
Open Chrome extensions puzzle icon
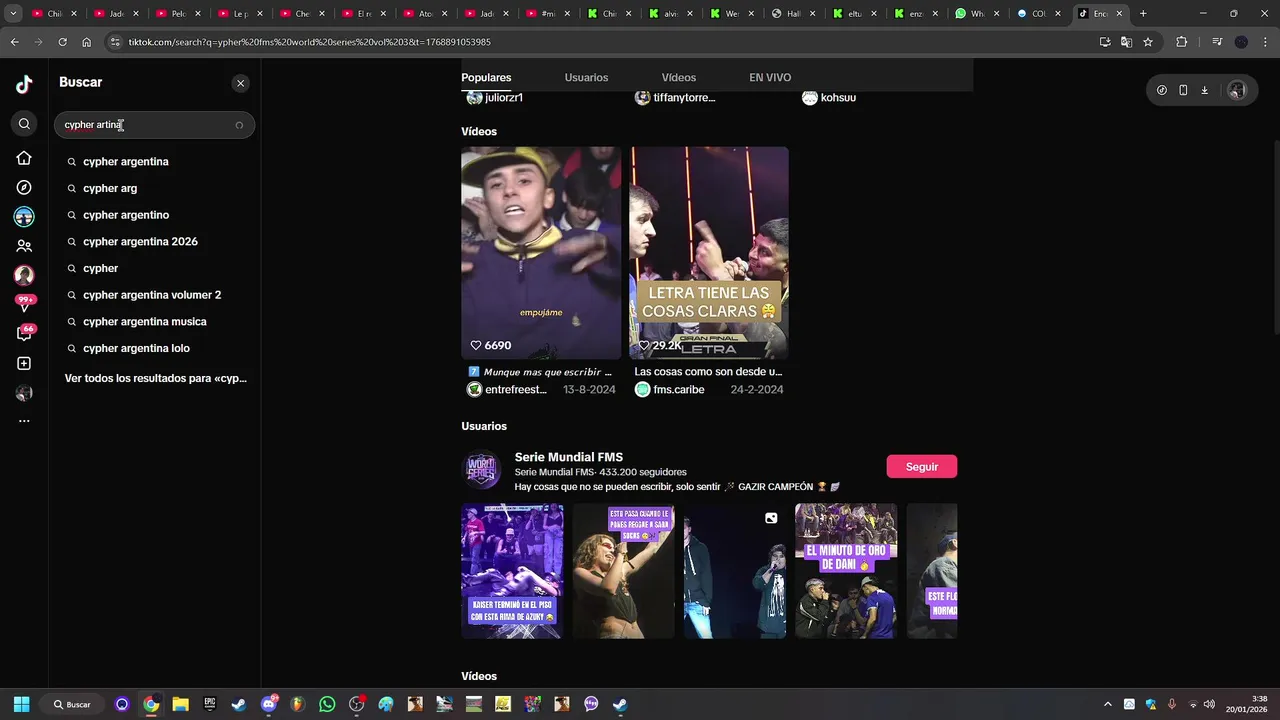tap(1182, 42)
